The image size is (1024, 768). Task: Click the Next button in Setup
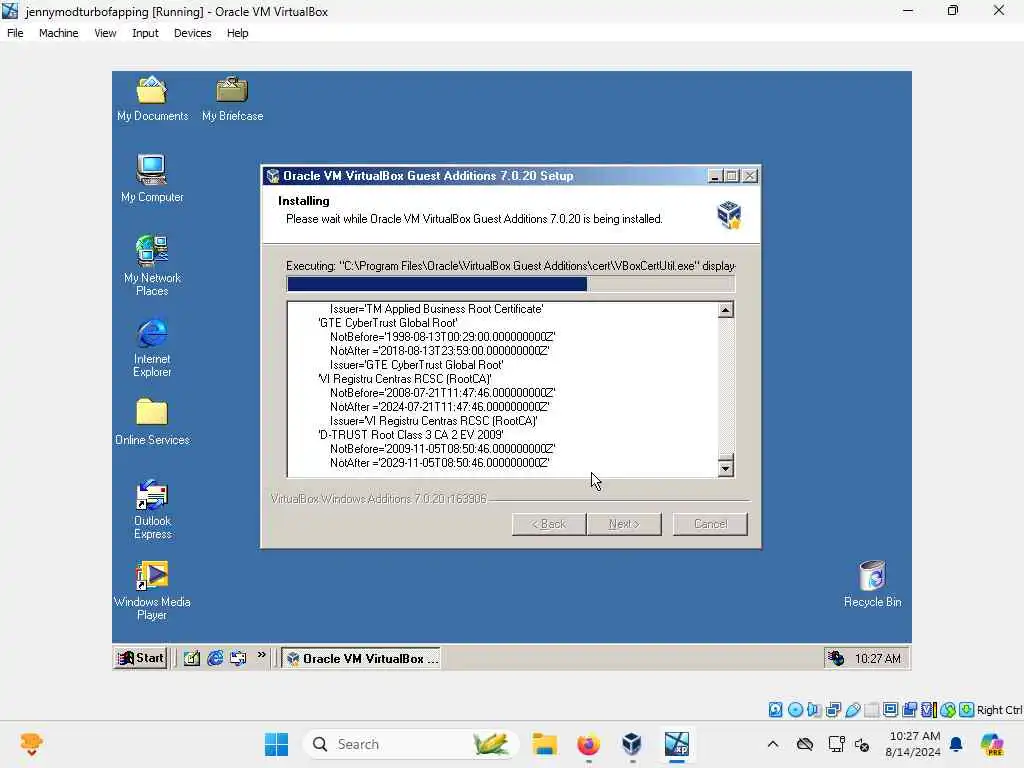click(x=624, y=524)
